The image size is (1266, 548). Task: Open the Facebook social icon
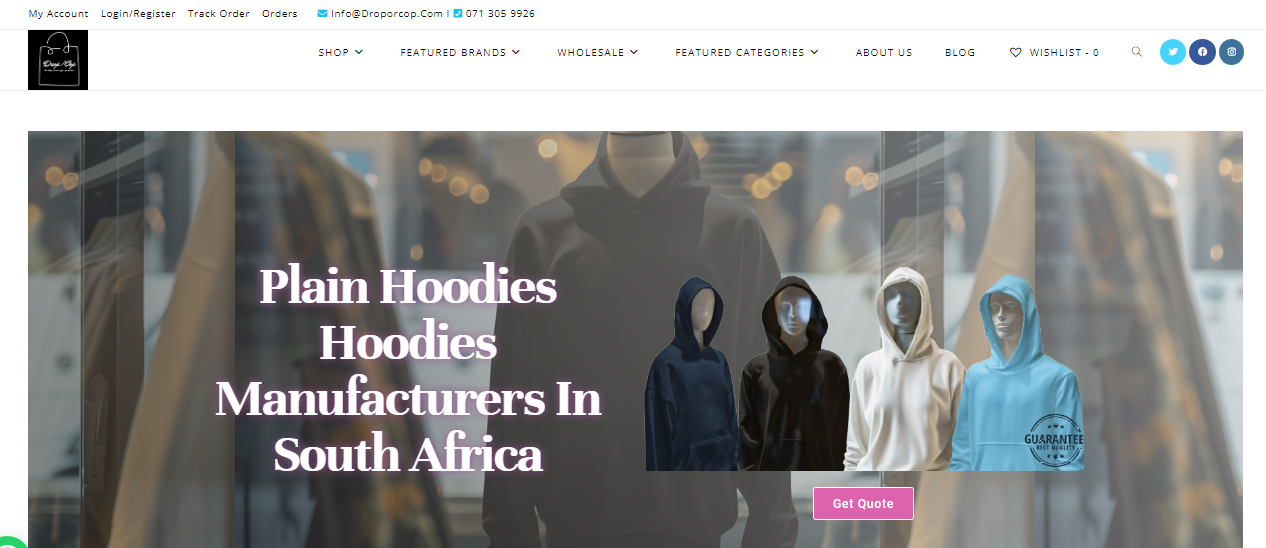point(1202,52)
